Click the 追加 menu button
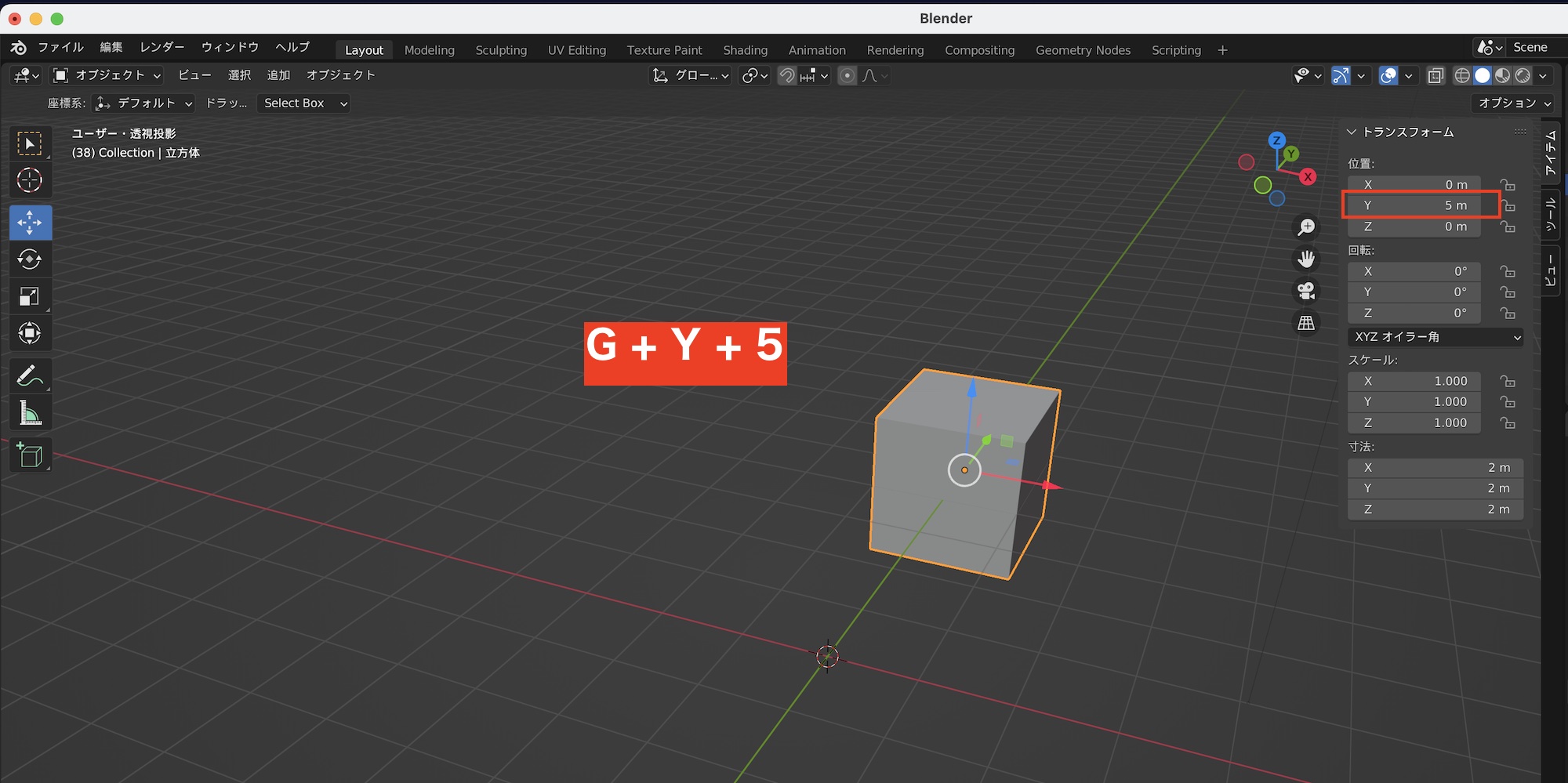The height and width of the screenshot is (783, 1568). point(278,75)
